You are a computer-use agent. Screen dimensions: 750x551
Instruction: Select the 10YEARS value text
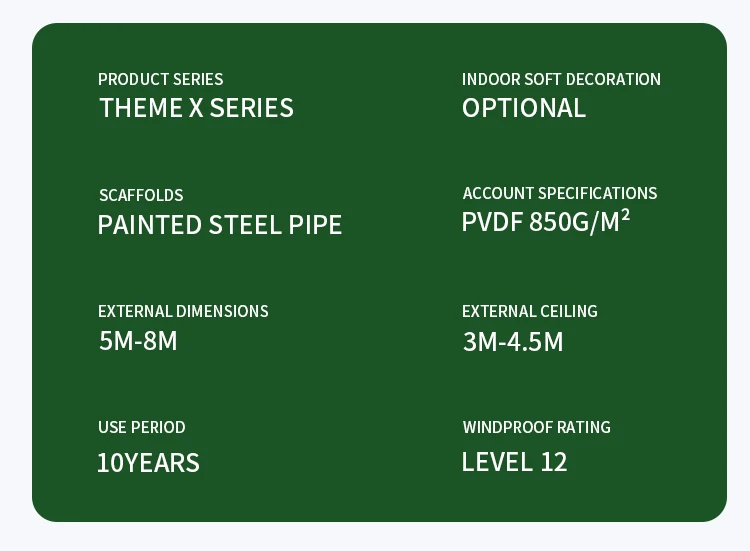148,463
